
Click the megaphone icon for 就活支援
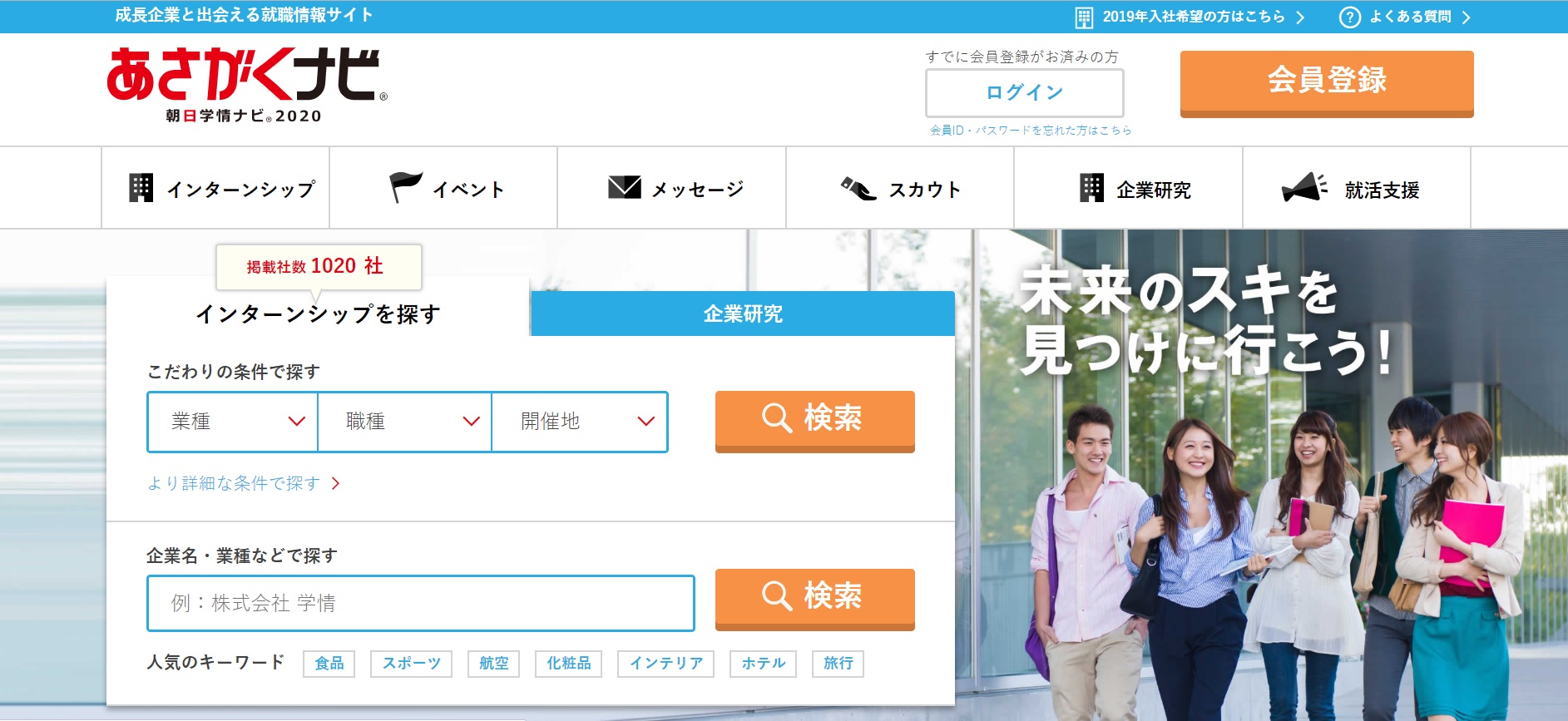click(x=1303, y=188)
